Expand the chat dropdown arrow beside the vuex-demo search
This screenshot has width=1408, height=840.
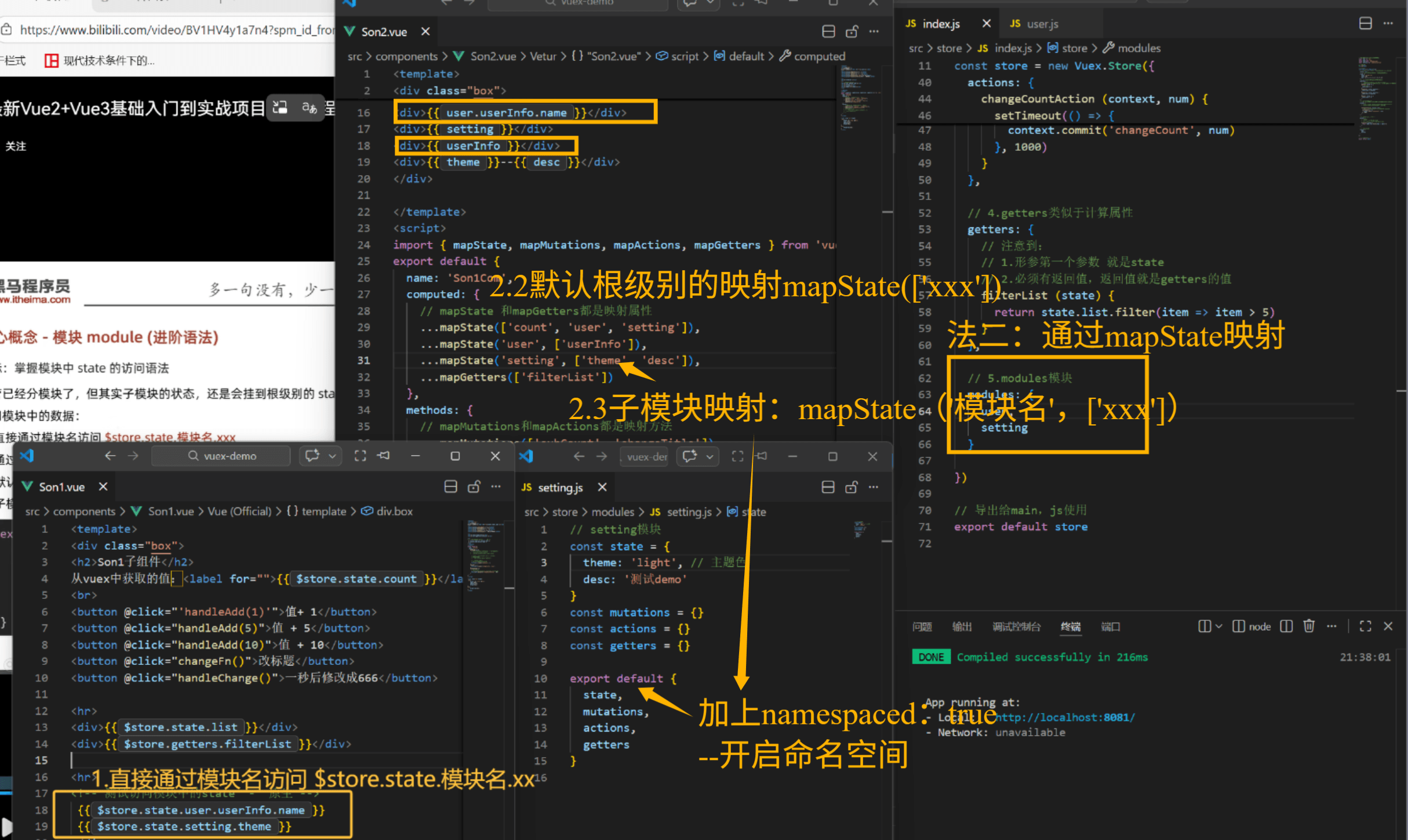coord(333,456)
